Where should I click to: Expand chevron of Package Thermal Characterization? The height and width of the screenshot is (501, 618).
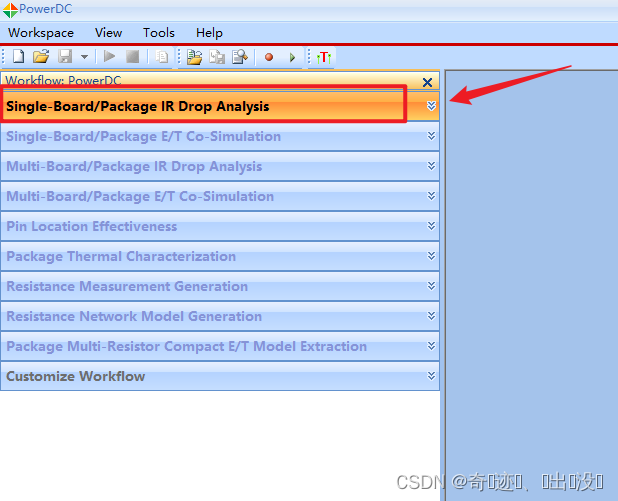[x=431, y=256]
